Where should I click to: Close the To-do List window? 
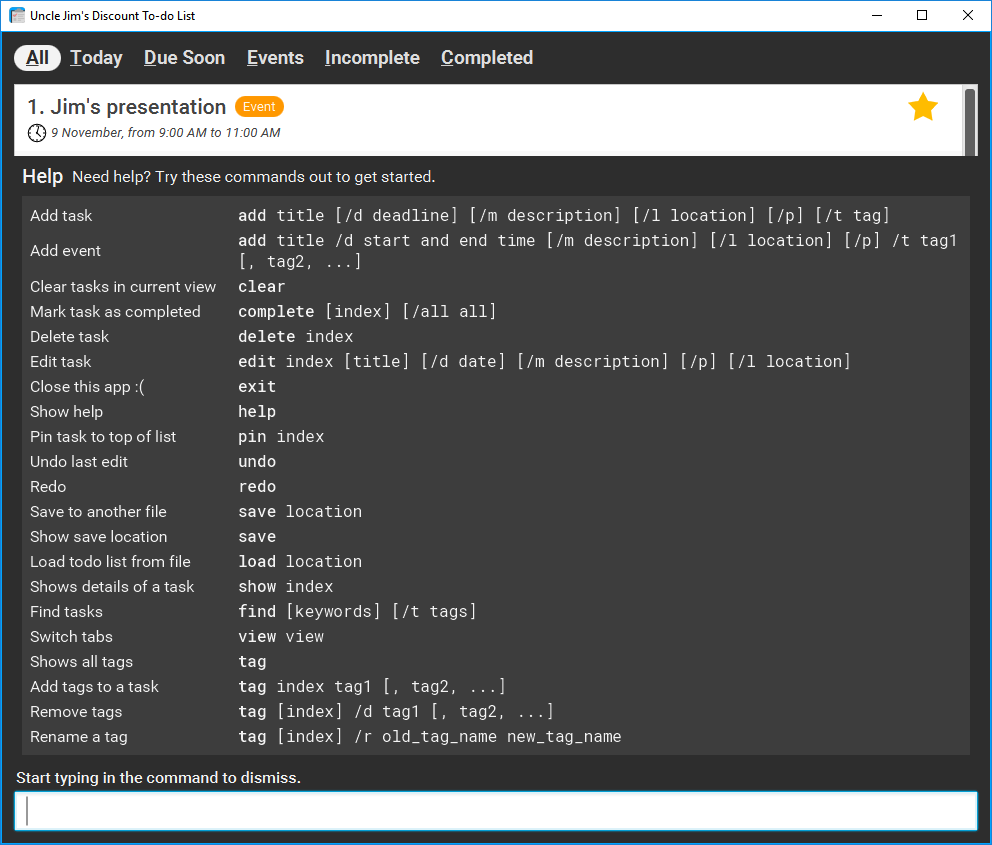coord(968,15)
